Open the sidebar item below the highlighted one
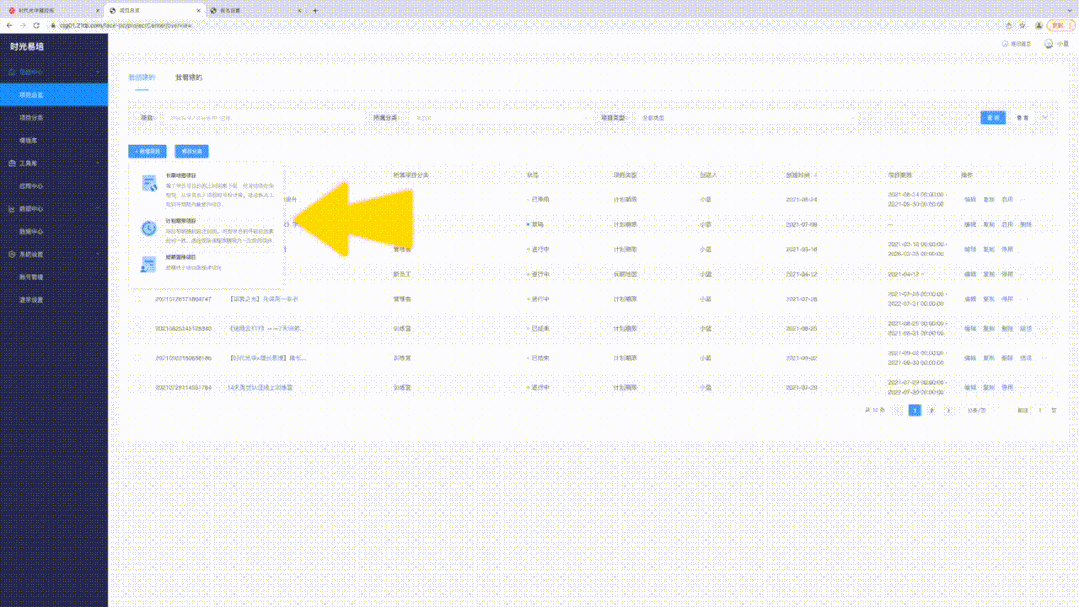Image resolution: width=1079 pixels, height=607 pixels. [54, 118]
